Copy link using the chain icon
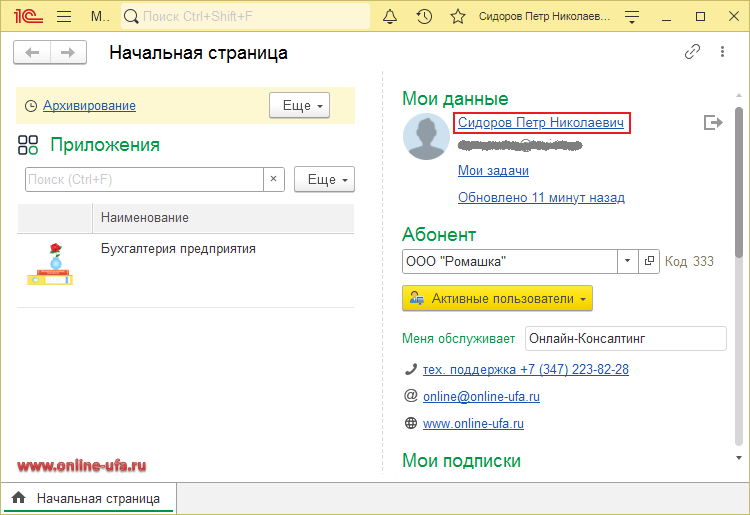The width and height of the screenshot is (750, 515). pyautogui.click(x=692, y=53)
